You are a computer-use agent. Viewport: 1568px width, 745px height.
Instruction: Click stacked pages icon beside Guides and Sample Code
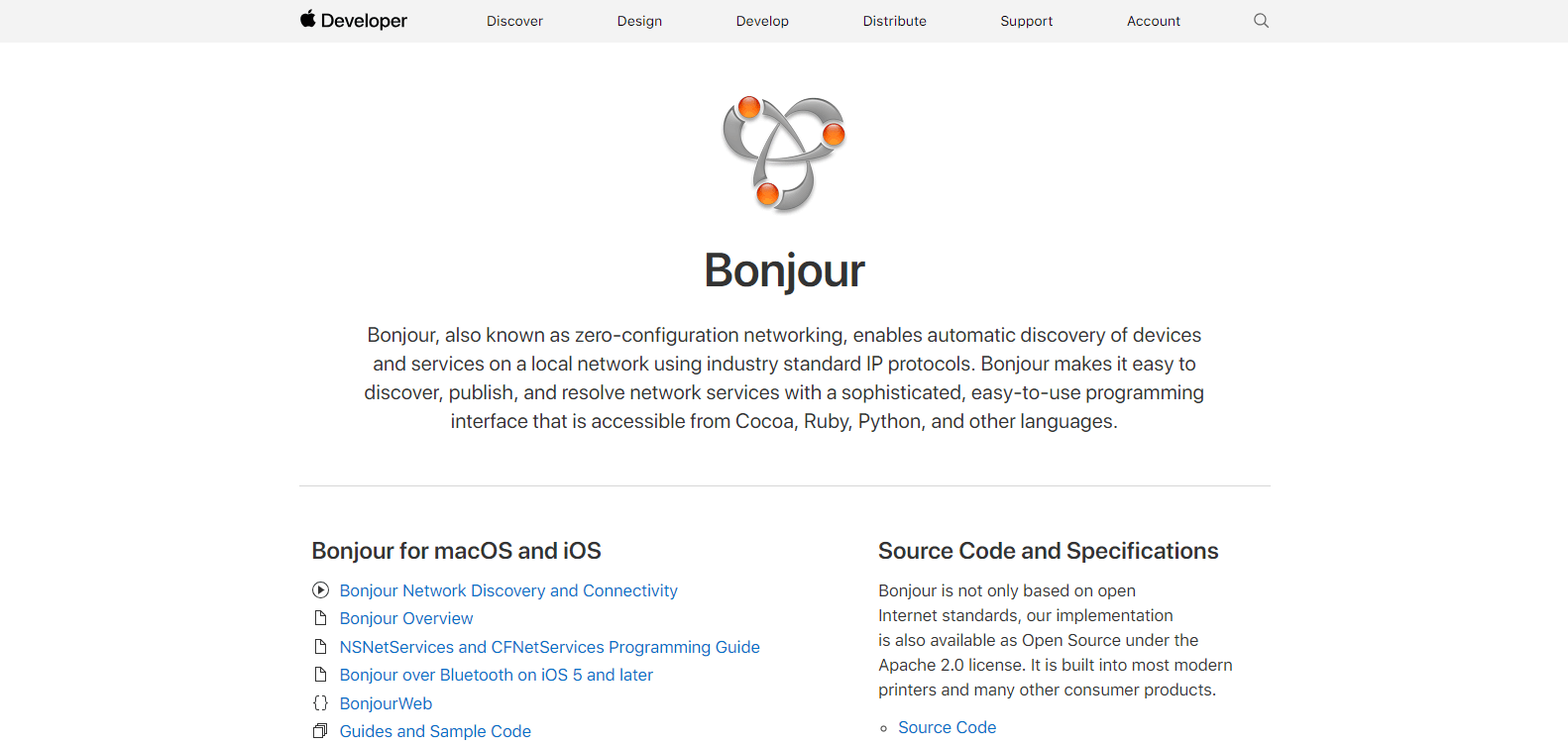(x=320, y=731)
